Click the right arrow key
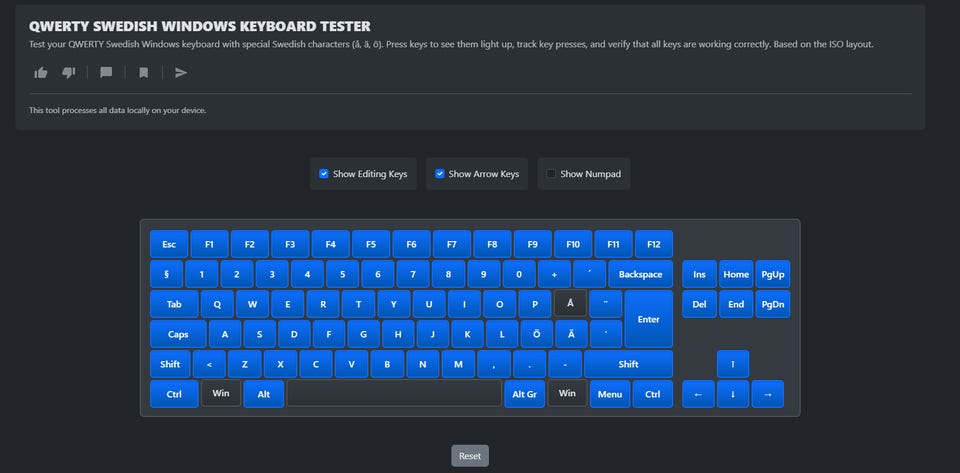Viewport: 960px width, 473px height. 768,394
